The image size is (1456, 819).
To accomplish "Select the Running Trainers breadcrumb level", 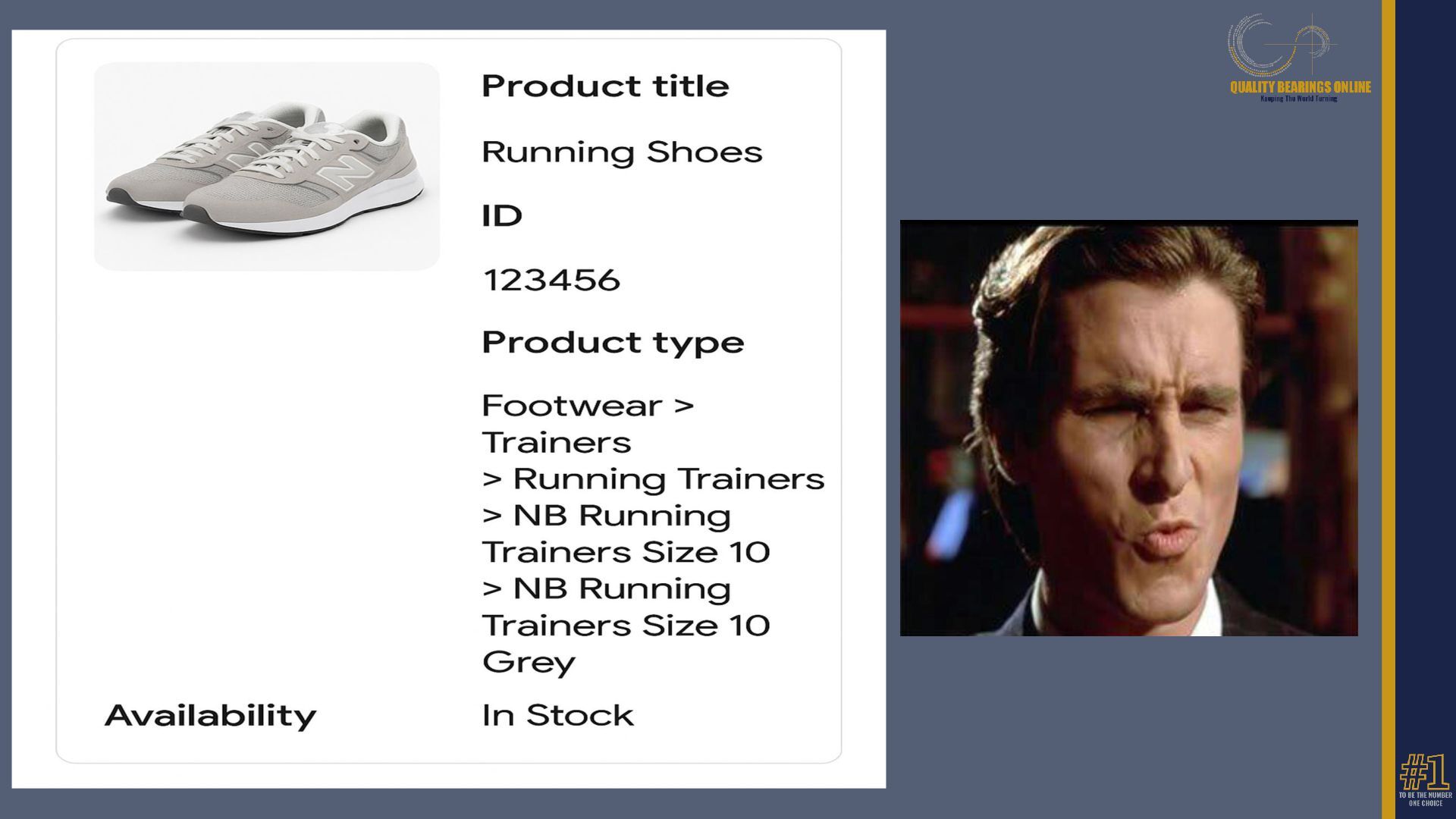I will 669,479.
